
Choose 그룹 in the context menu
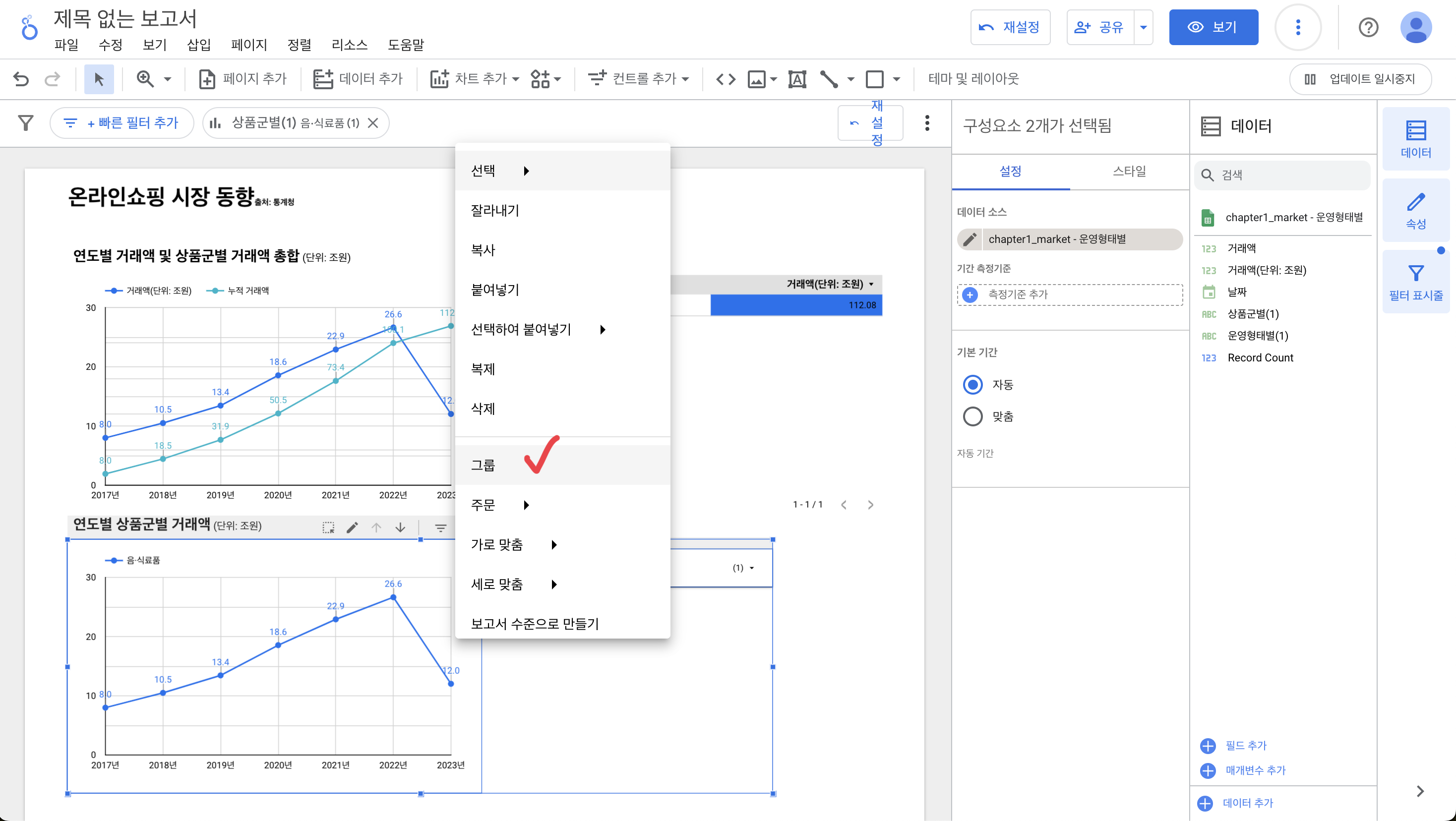tap(483, 465)
